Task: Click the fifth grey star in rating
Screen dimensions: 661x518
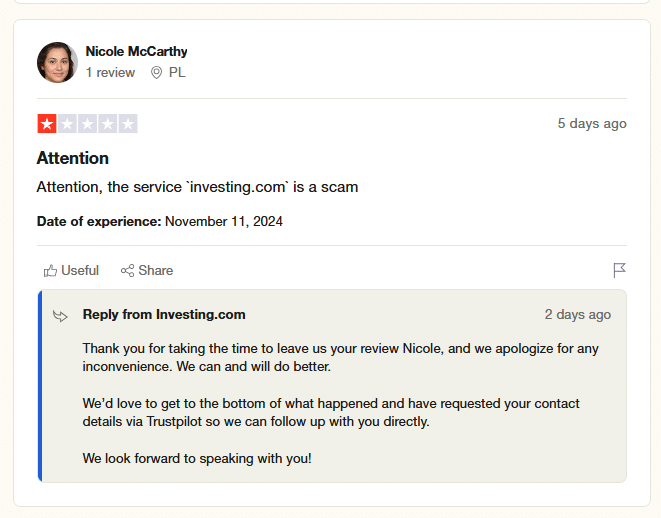Action: click(128, 123)
